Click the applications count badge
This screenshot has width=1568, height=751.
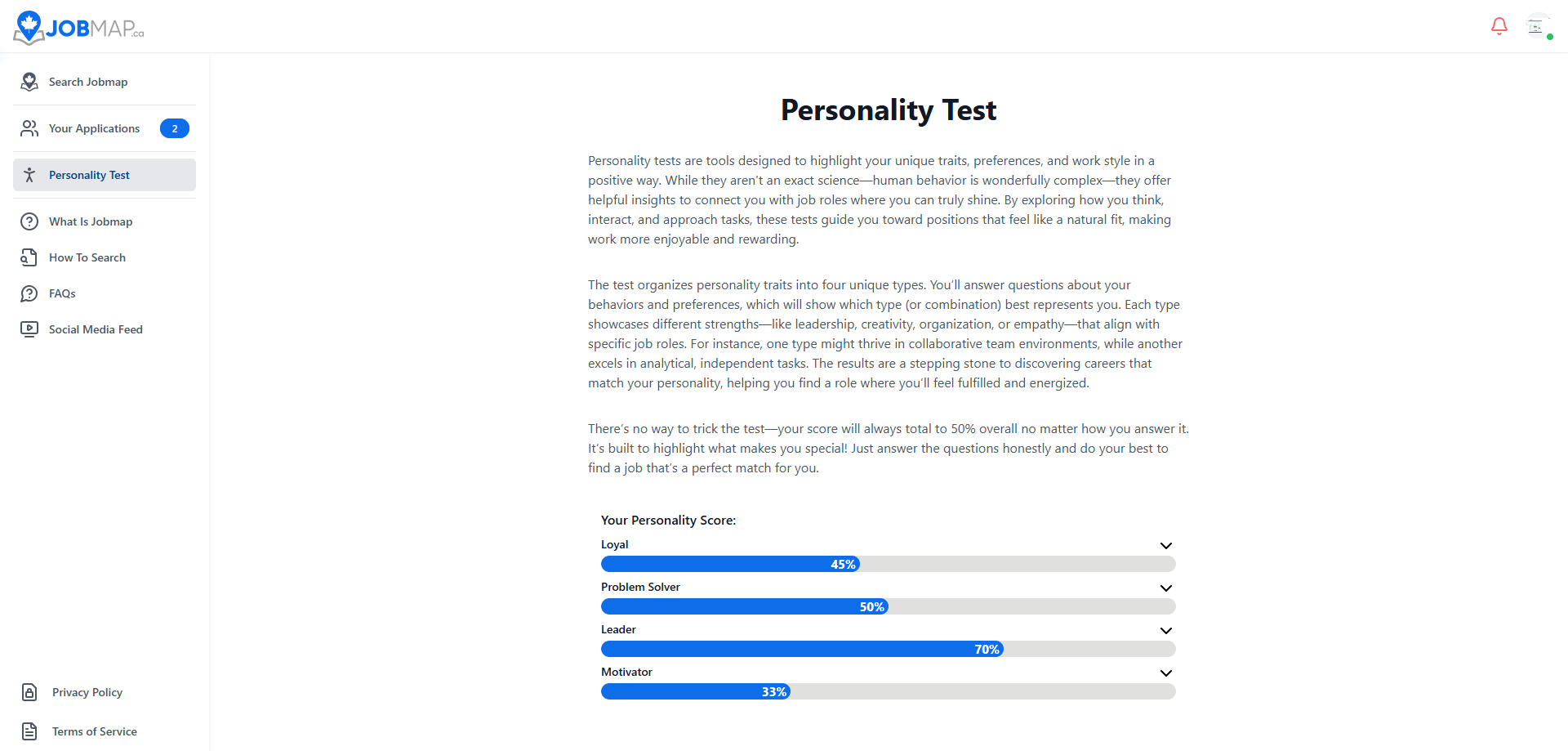(x=175, y=128)
